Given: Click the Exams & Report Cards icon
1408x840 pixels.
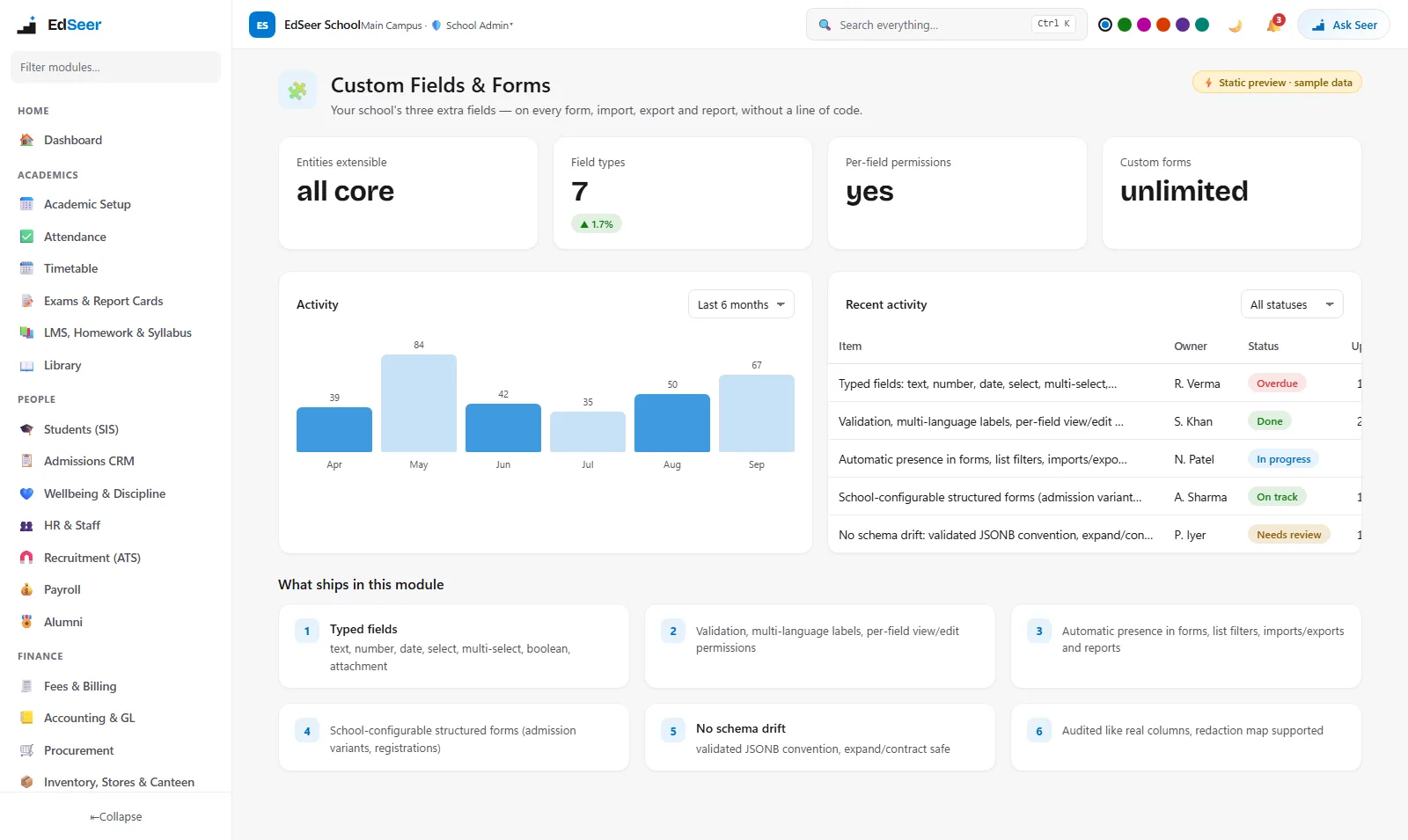Looking at the screenshot, I should click(26, 301).
